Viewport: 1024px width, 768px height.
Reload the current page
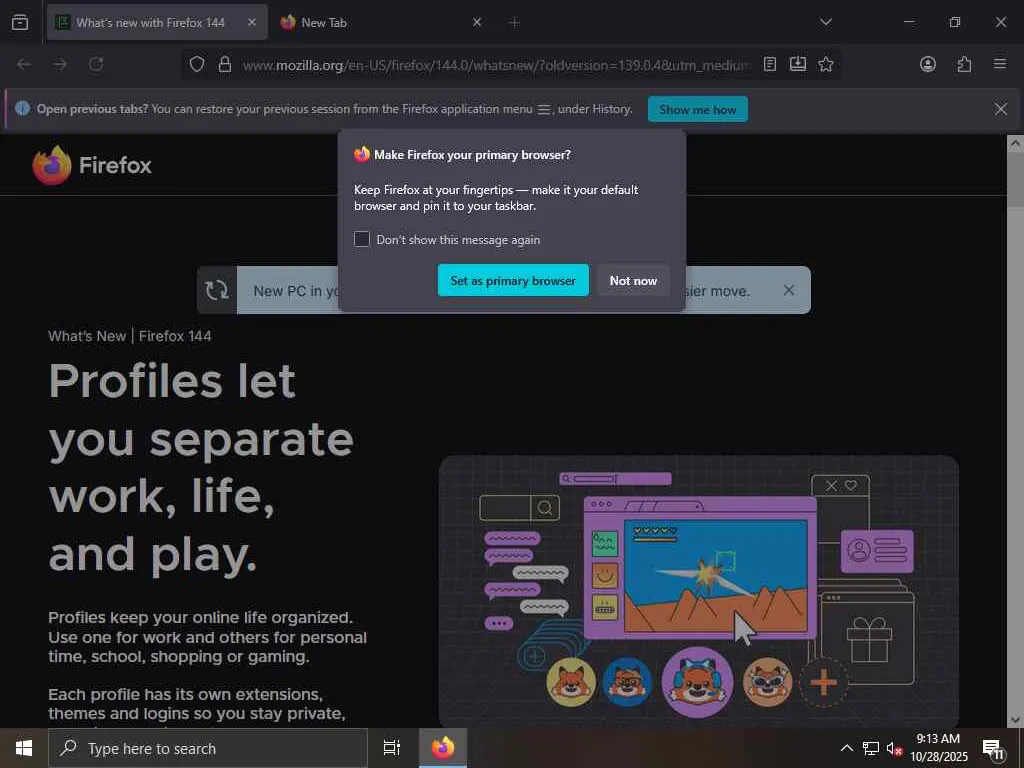96,64
